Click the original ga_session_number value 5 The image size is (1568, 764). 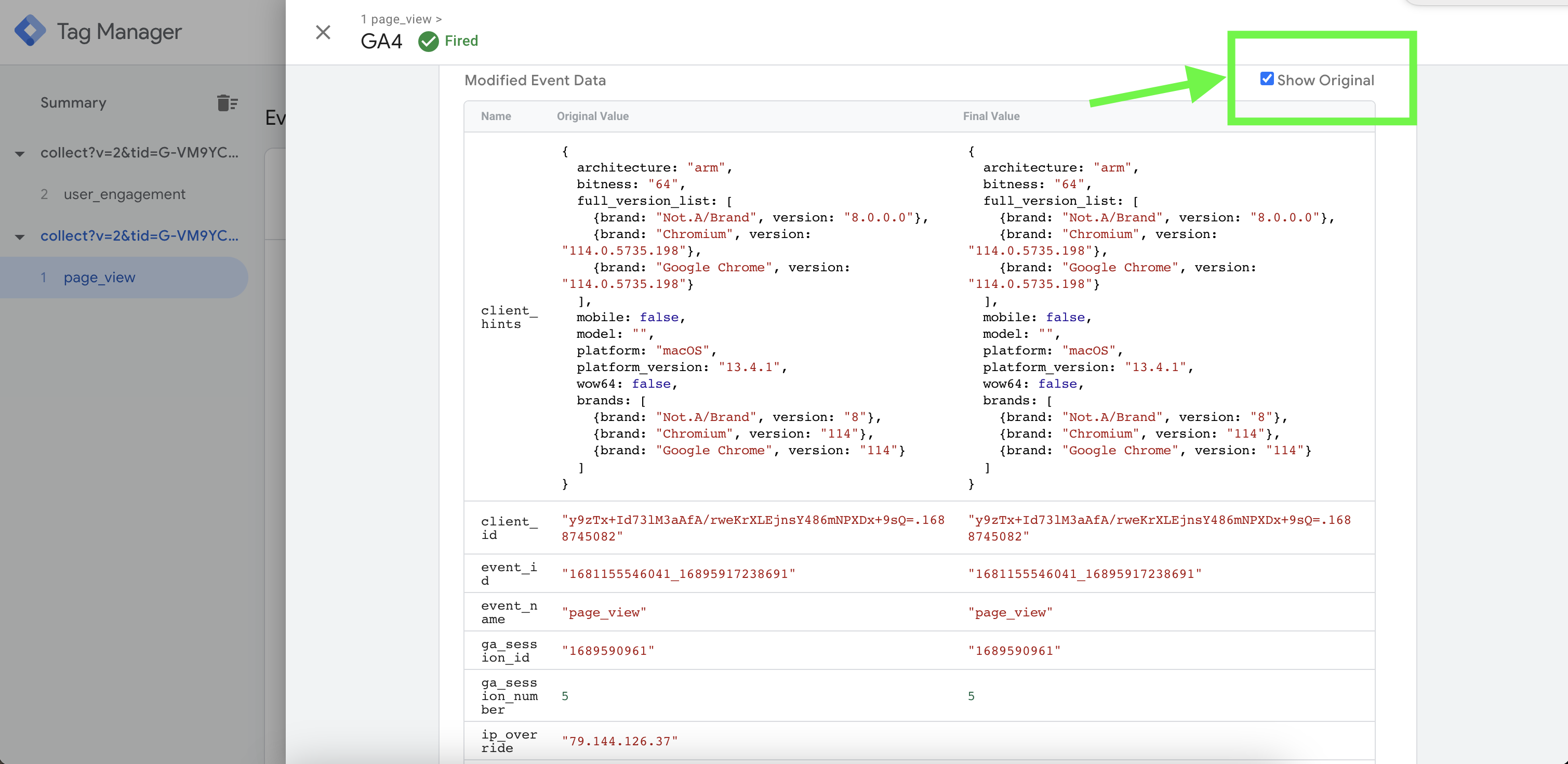(565, 696)
